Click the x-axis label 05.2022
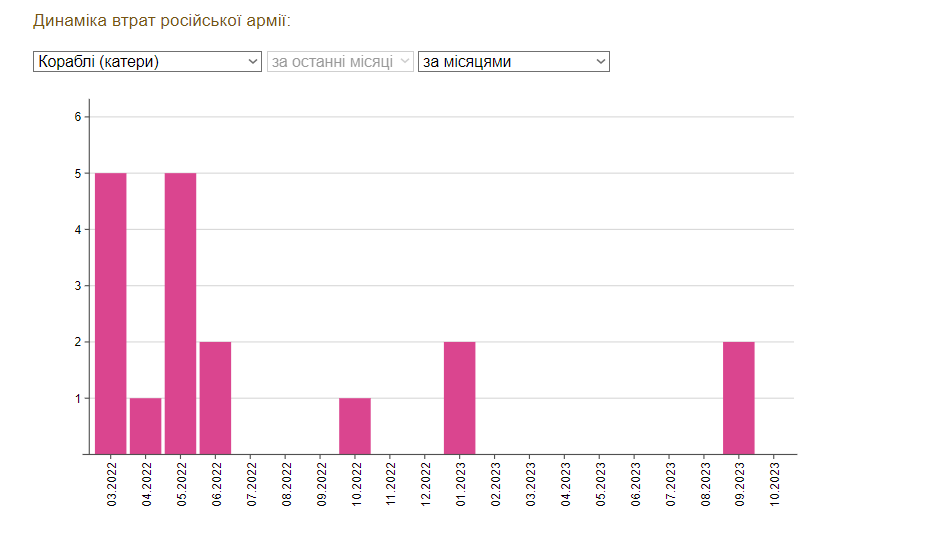The width and height of the screenshot is (929, 545). tap(182, 485)
